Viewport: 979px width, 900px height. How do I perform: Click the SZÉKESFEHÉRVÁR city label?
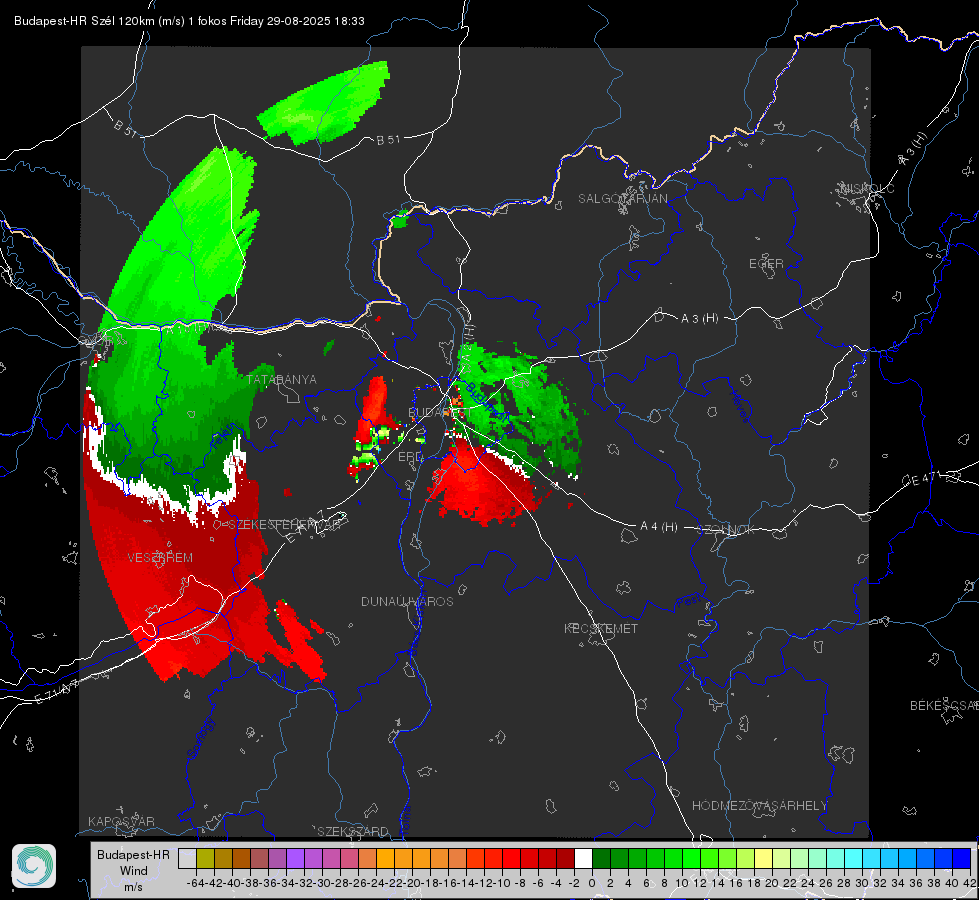pos(285,525)
